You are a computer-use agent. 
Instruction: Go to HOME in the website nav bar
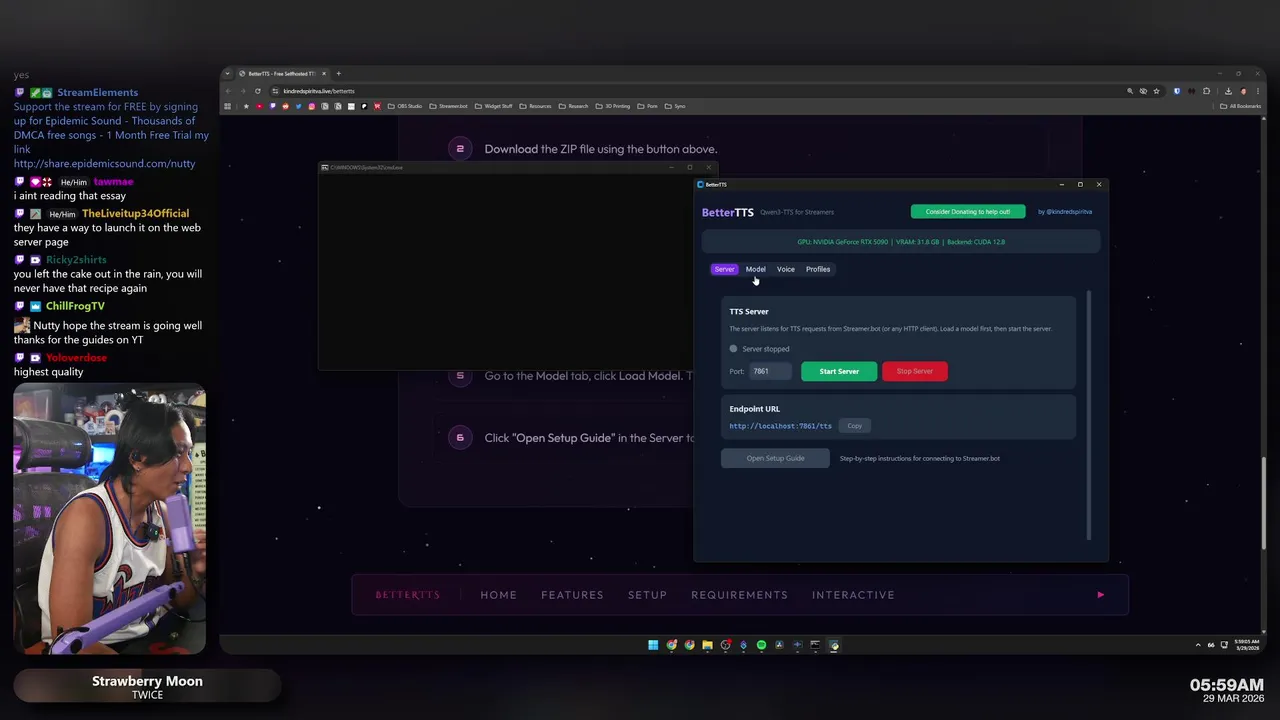pos(498,595)
